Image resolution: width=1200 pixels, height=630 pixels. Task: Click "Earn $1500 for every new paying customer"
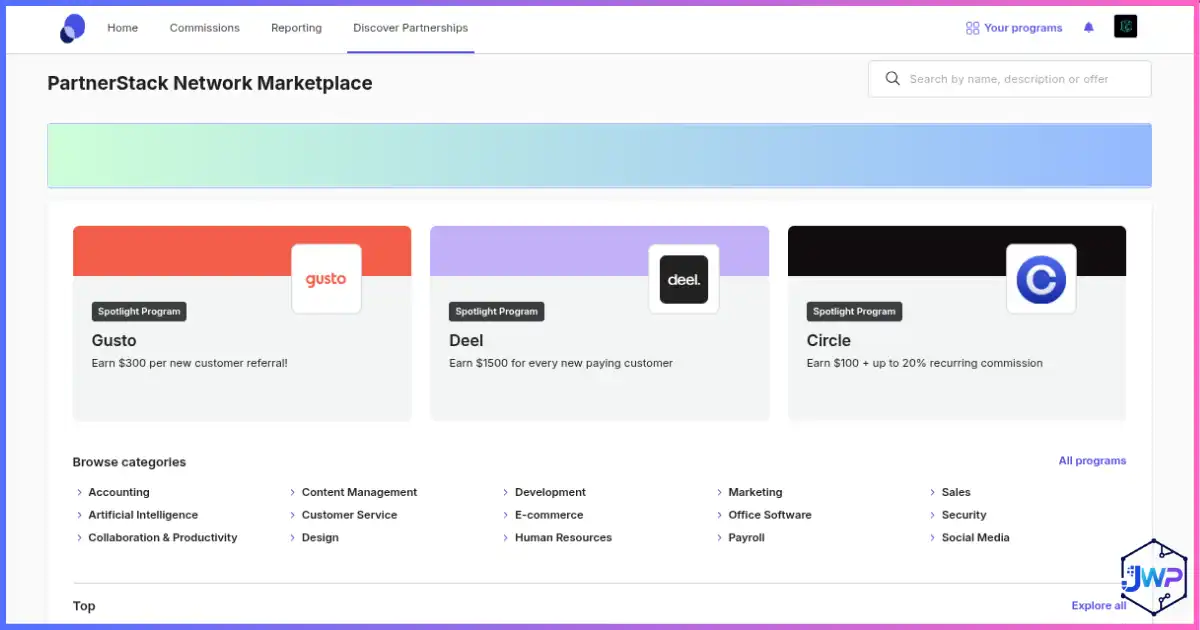point(561,363)
